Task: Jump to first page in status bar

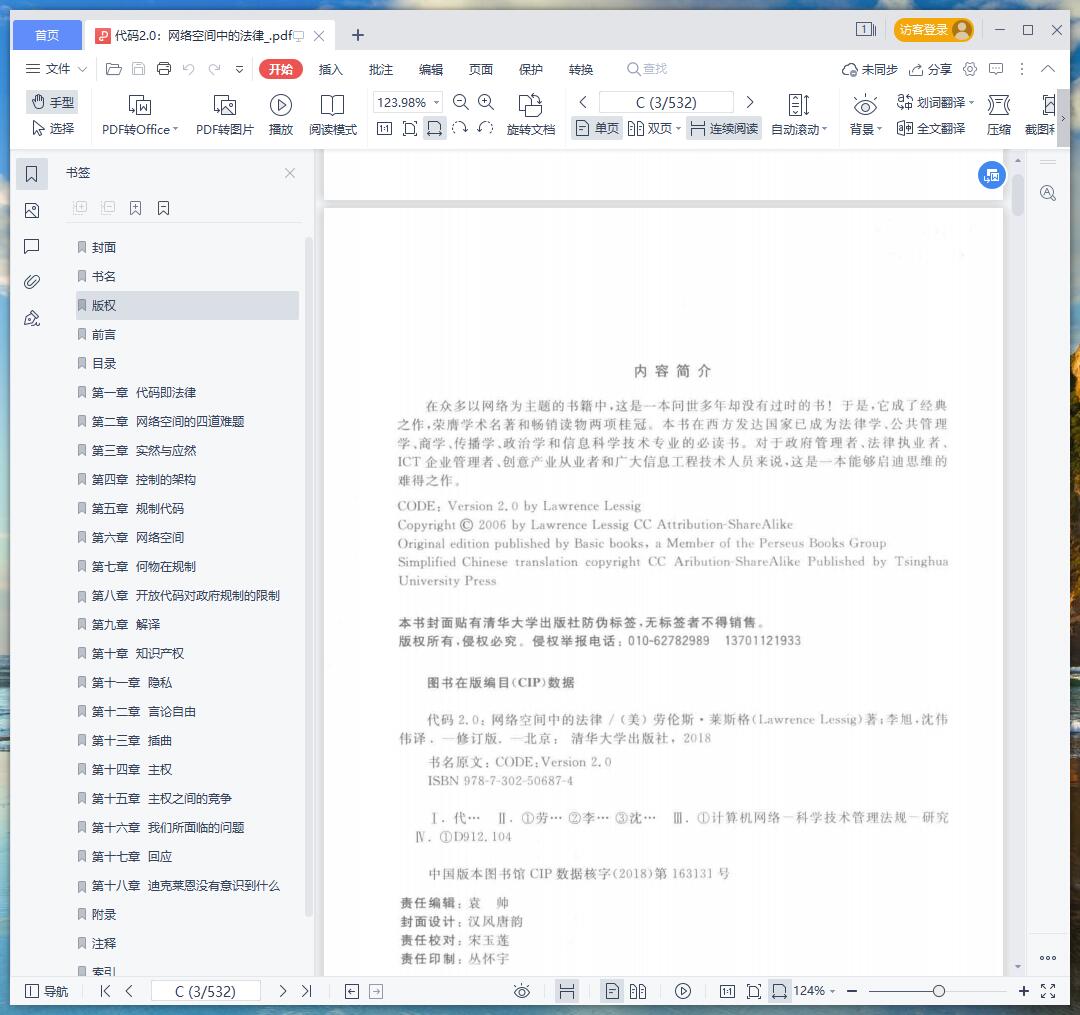Action: click(105, 991)
